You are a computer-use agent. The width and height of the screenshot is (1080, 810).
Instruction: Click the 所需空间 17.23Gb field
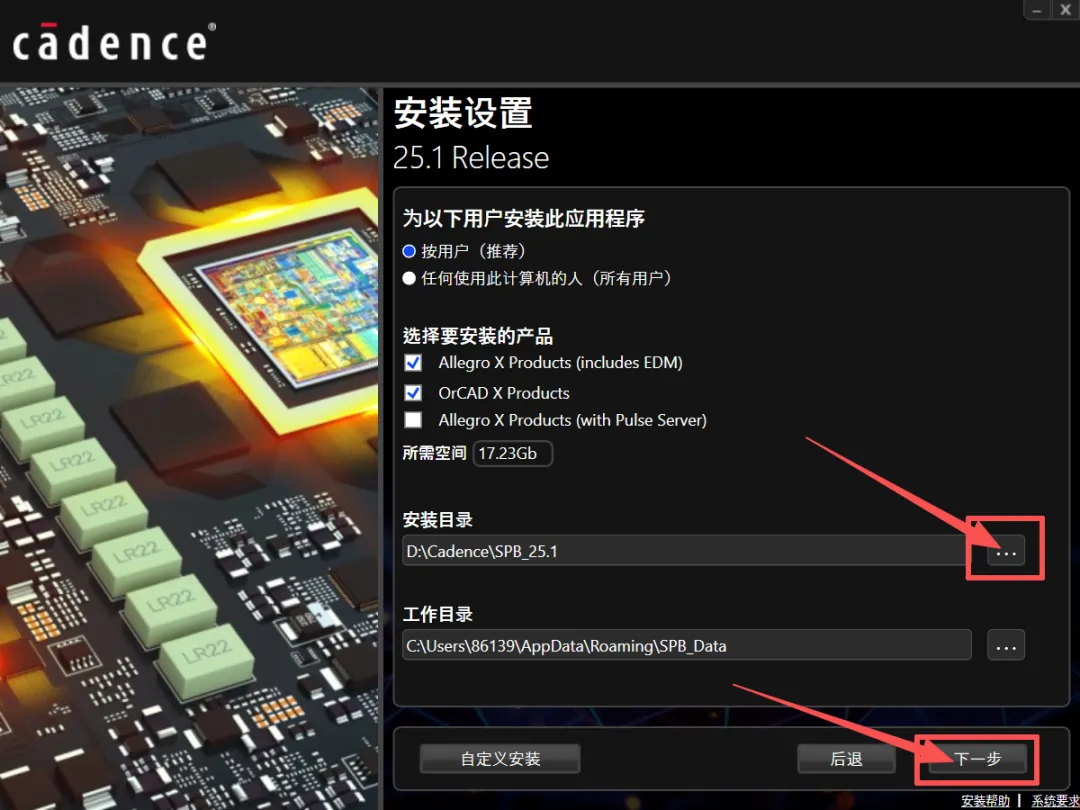(x=512, y=453)
